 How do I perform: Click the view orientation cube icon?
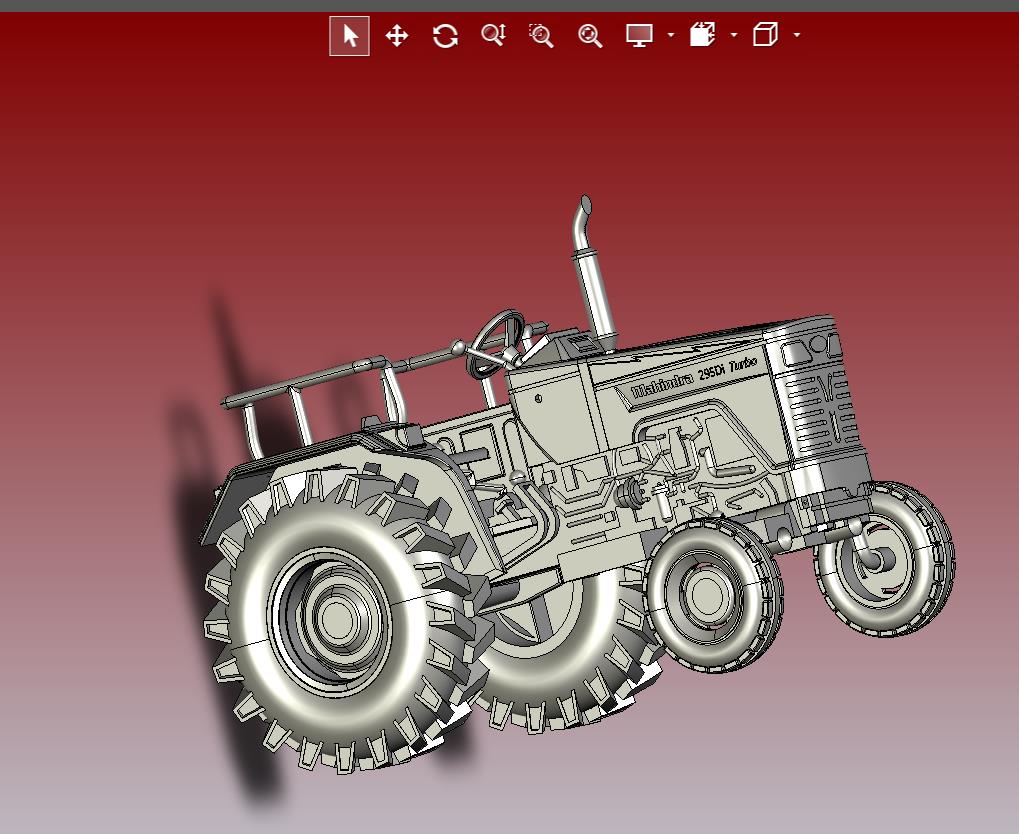pyautogui.click(x=766, y=34)
